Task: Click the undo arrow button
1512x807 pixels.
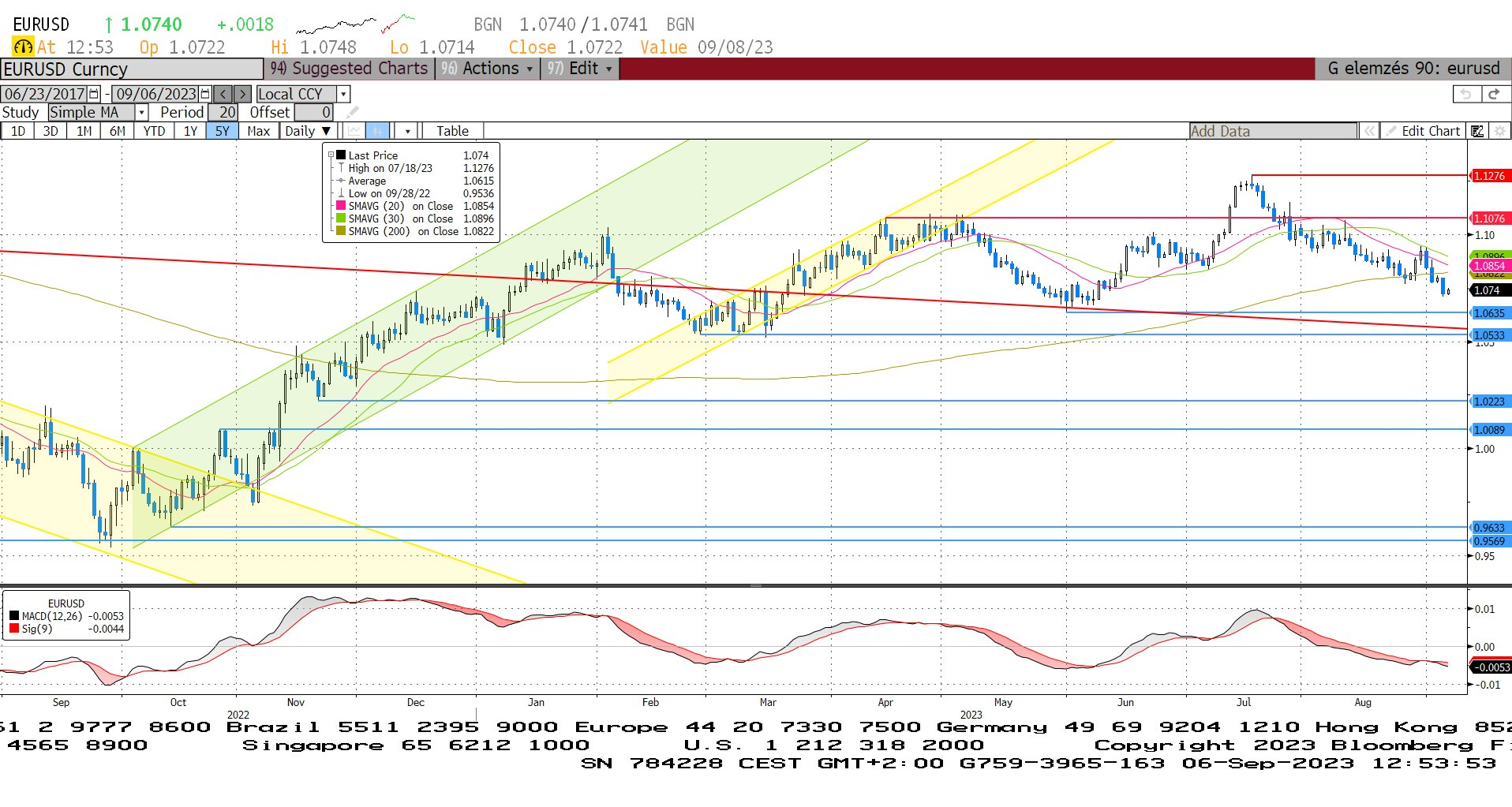Action: pyautogui.click(x=1465, y=94)
